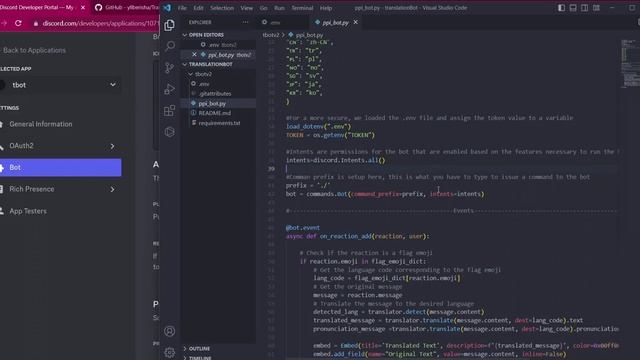
Task: Close the ppi_bot.py editor tab
Action: click(x=356, y=22)
